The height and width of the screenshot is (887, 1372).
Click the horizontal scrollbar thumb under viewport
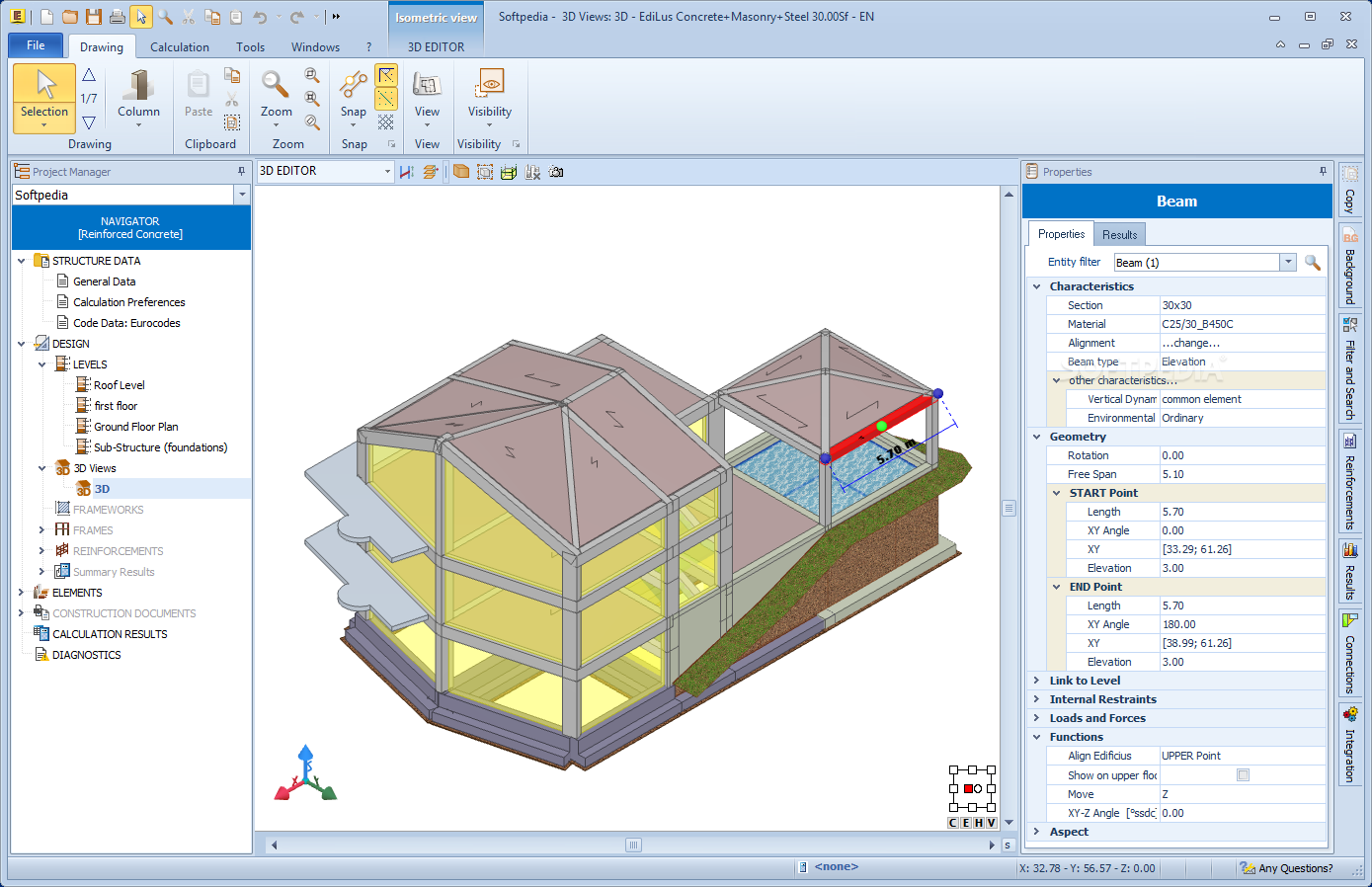pyautogui.click(x=633, y=845)
